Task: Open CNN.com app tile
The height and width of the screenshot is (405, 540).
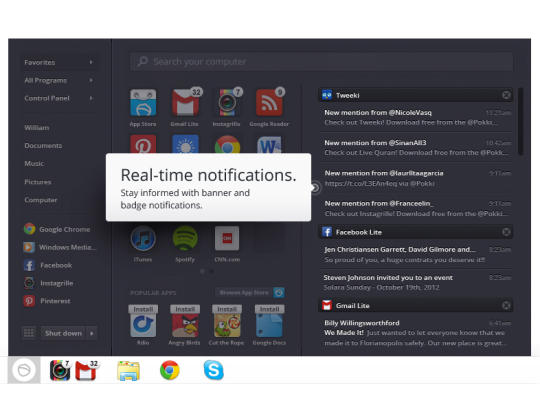Action: pyautogui.click(x=227, y=238)
